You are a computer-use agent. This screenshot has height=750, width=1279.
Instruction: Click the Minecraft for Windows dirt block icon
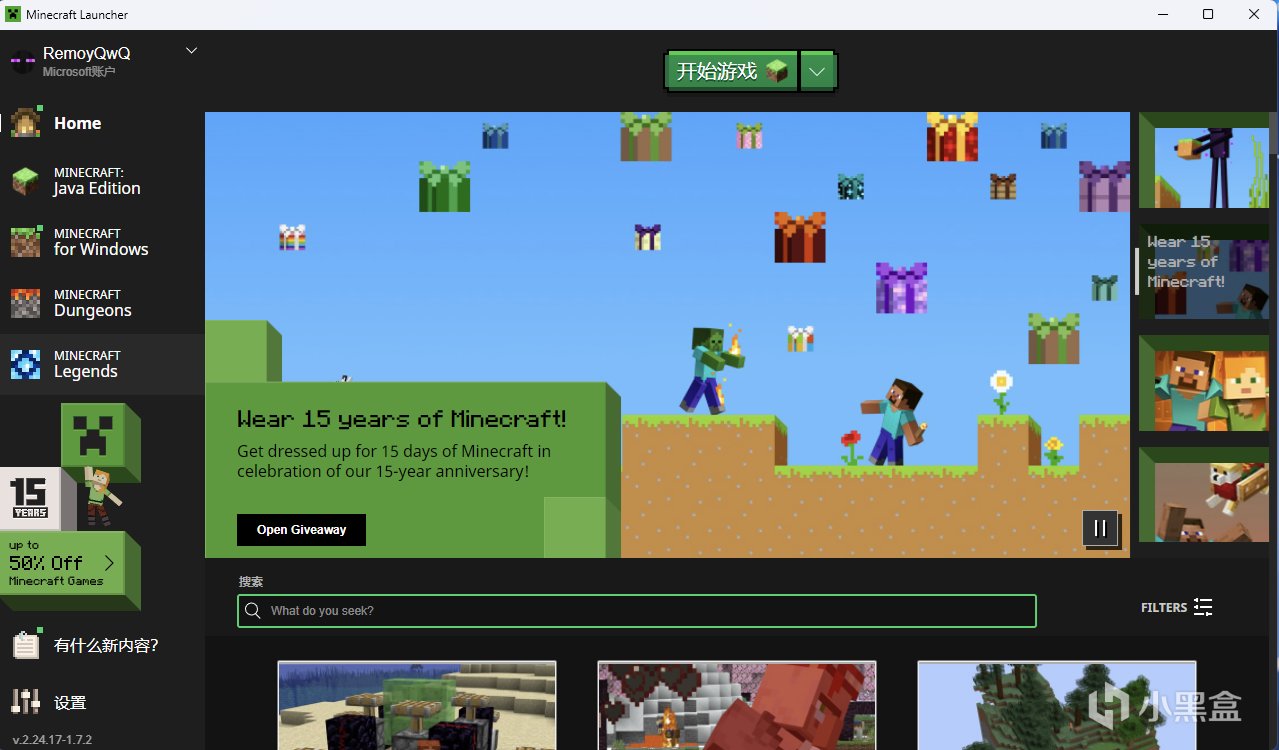point(25,242)
